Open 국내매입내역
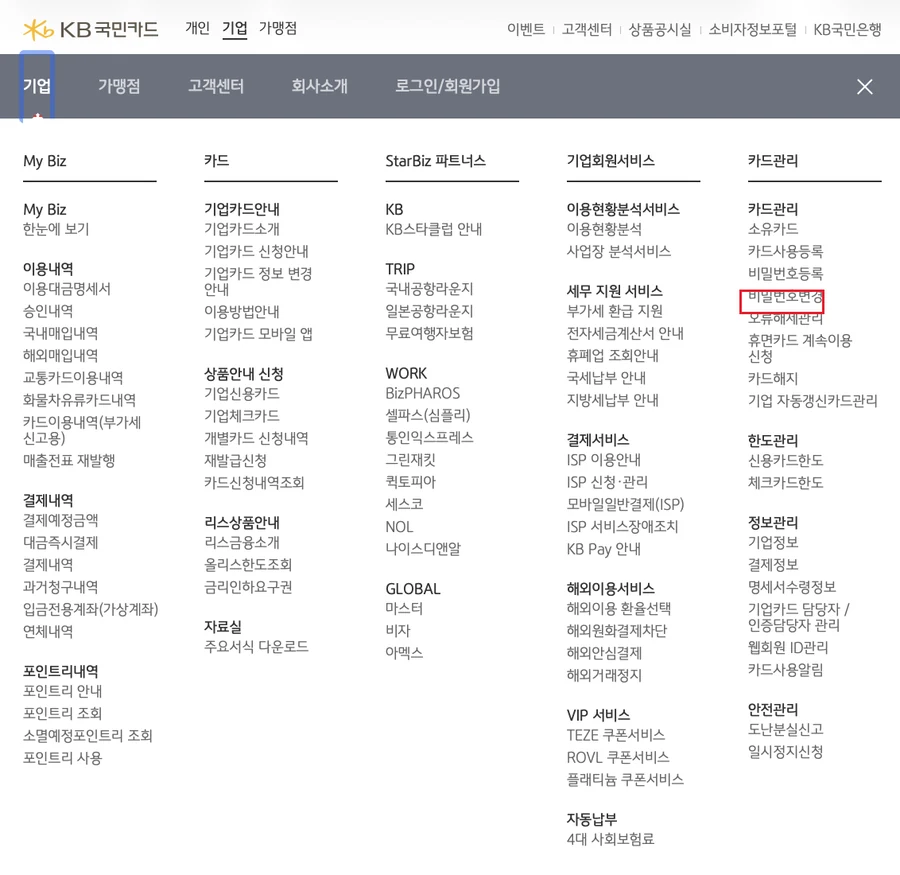This screenshot has height=875, width=900. [60, 334]
